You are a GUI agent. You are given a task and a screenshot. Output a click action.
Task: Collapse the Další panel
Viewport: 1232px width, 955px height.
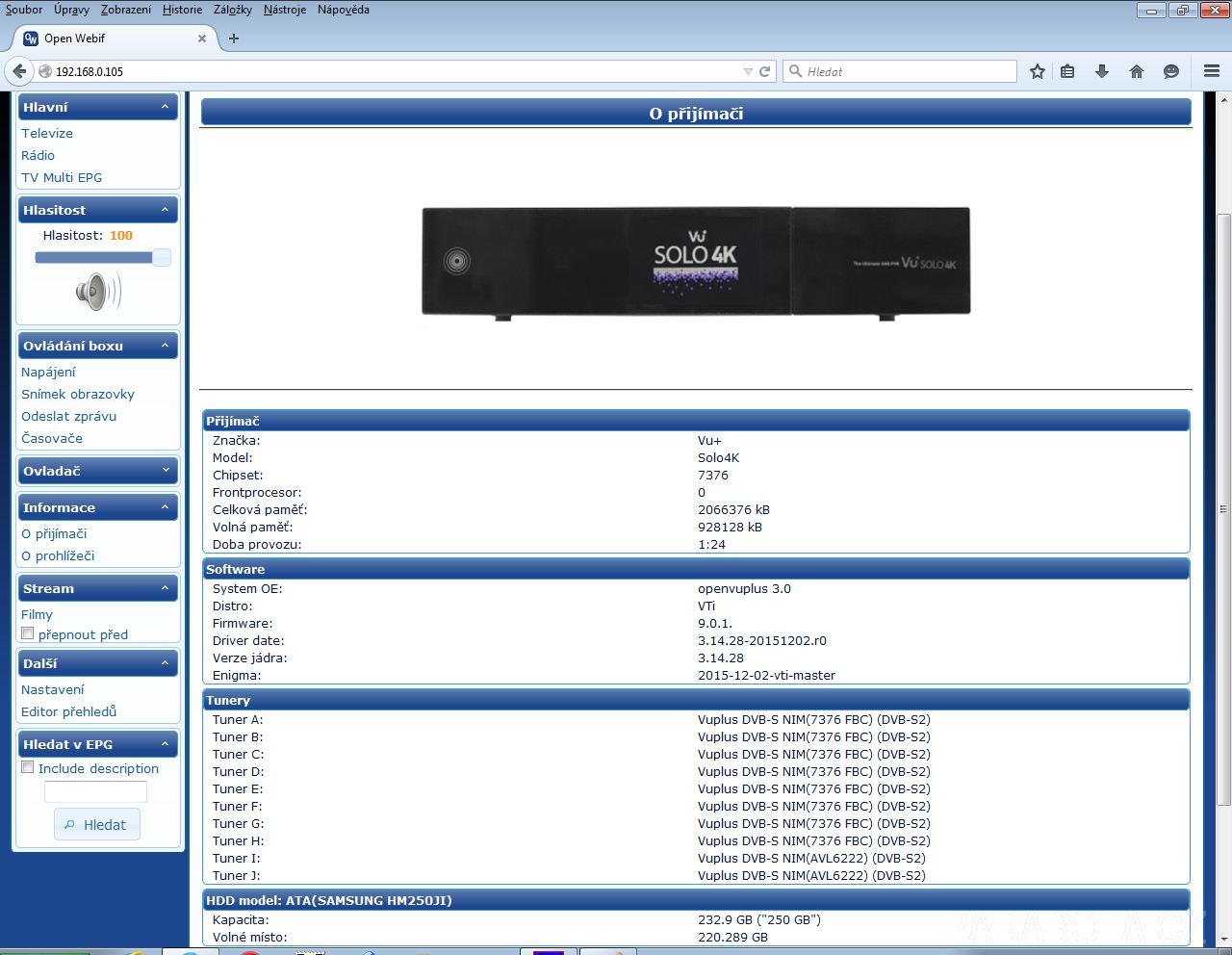[165, 663]
